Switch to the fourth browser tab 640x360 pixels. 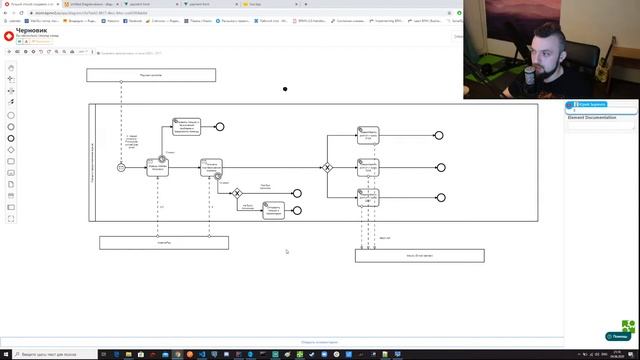[x=211, y=4]
